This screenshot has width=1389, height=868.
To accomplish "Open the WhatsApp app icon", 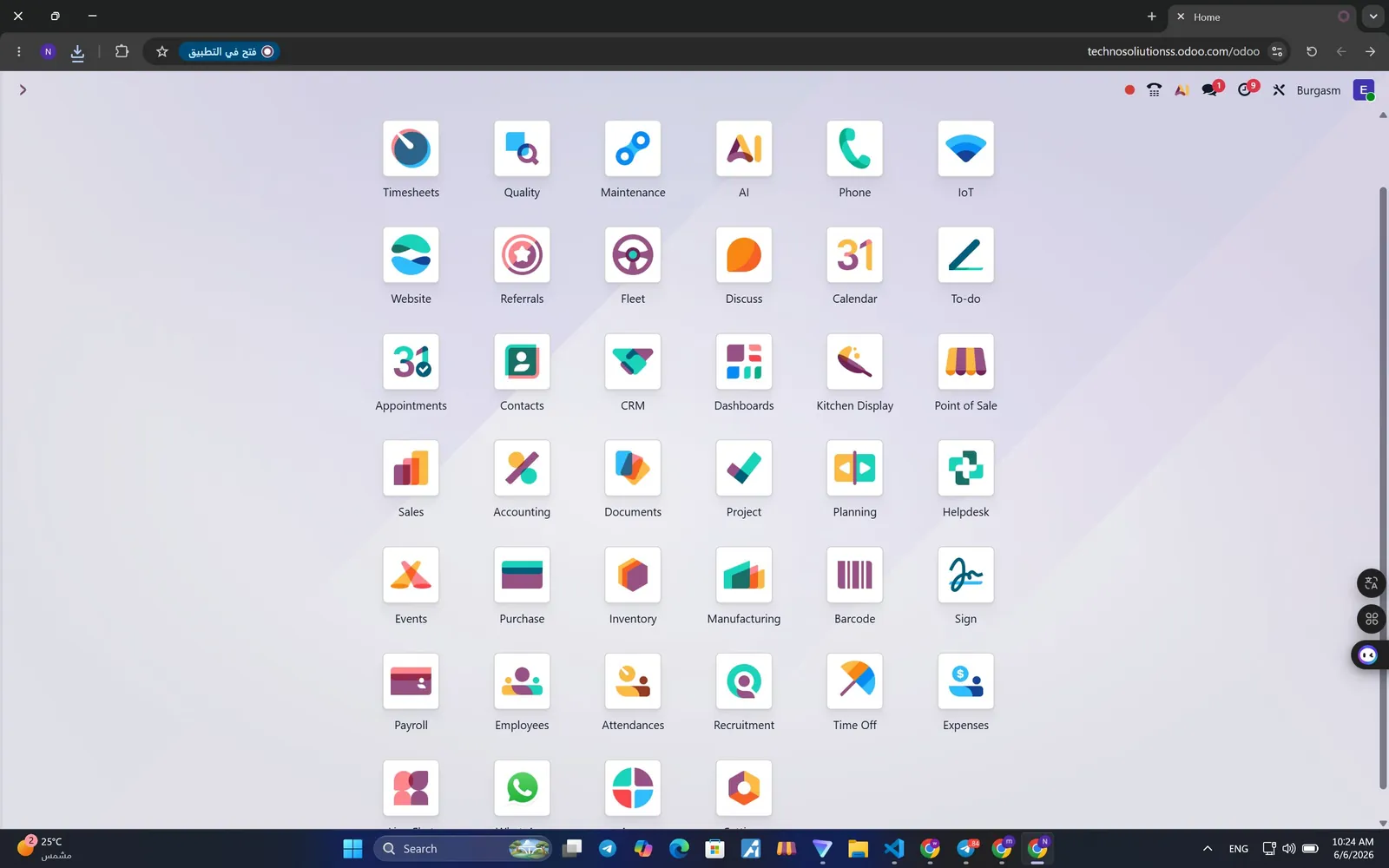I will coord(522,788).
